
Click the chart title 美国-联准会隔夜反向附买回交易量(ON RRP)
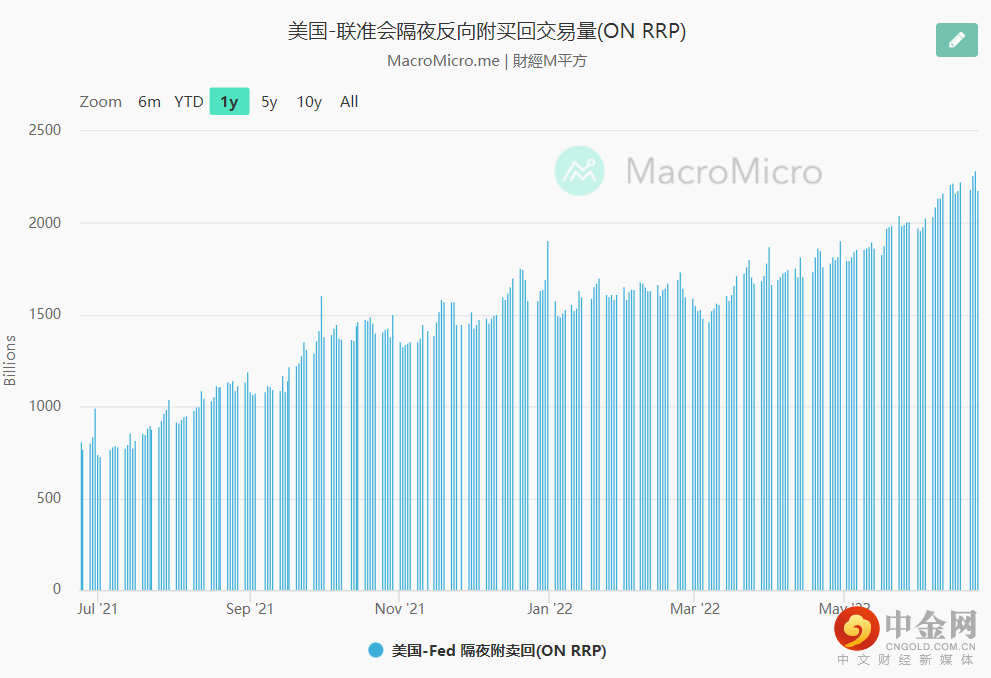[x=487, y=31]
